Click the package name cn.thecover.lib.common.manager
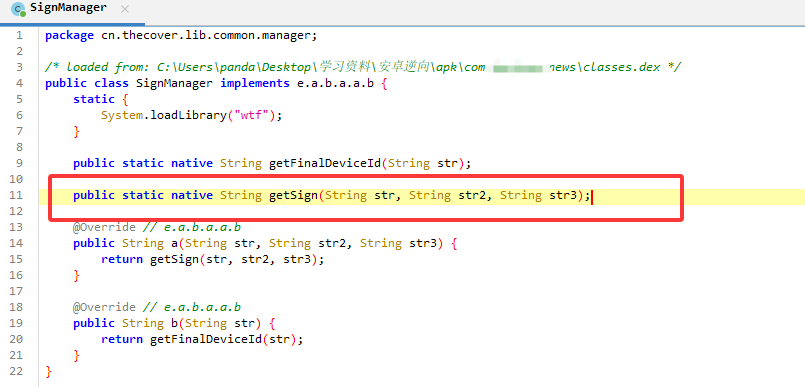This screenshot has height=387, width=805. 206,35
